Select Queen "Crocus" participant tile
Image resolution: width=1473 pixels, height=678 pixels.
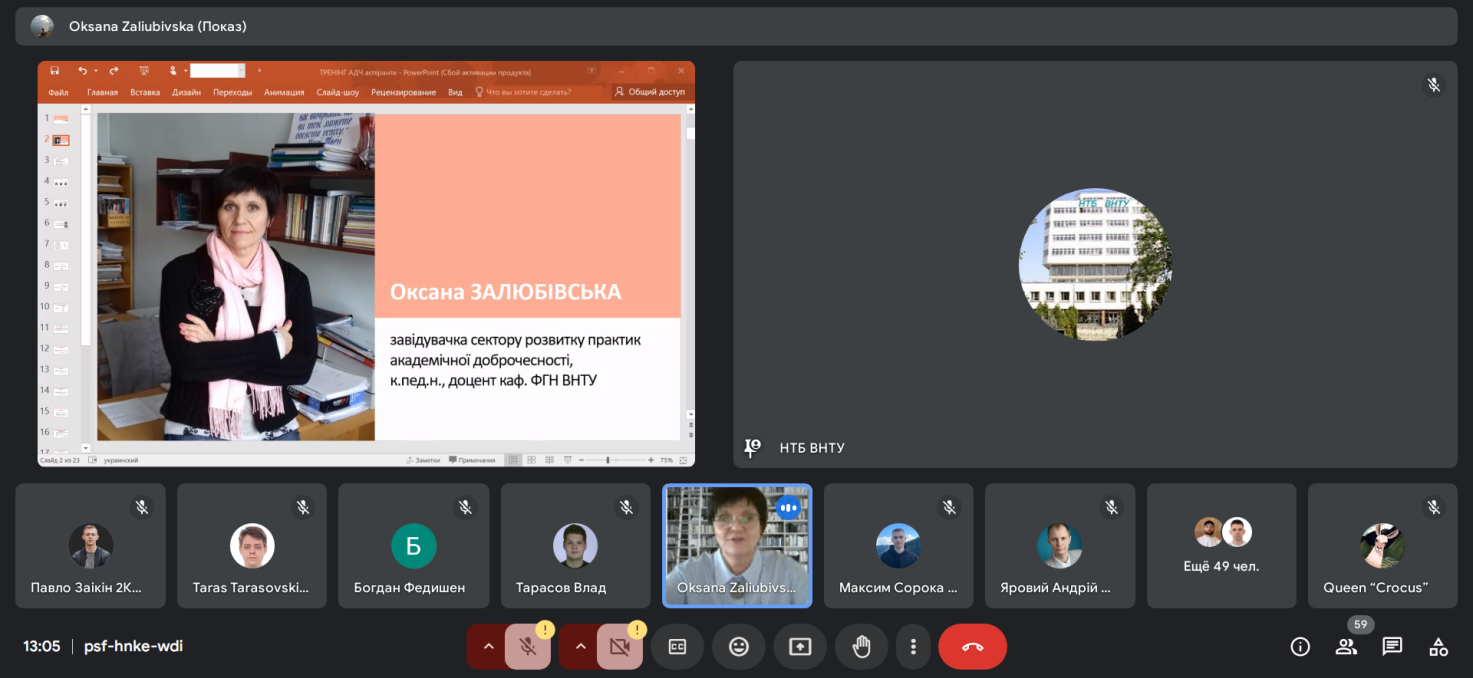(1383, 546)
